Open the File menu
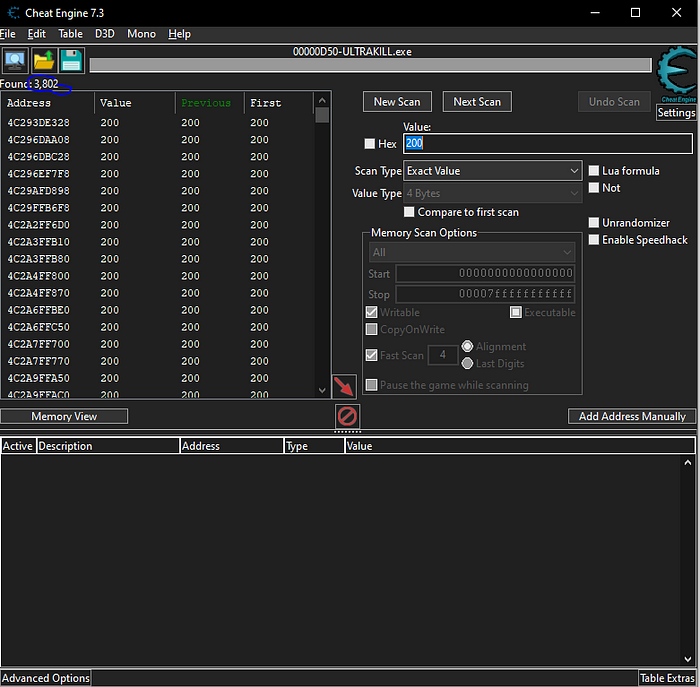Image resolution: width=700 pixels, height=687 pixels. [8, 34]
